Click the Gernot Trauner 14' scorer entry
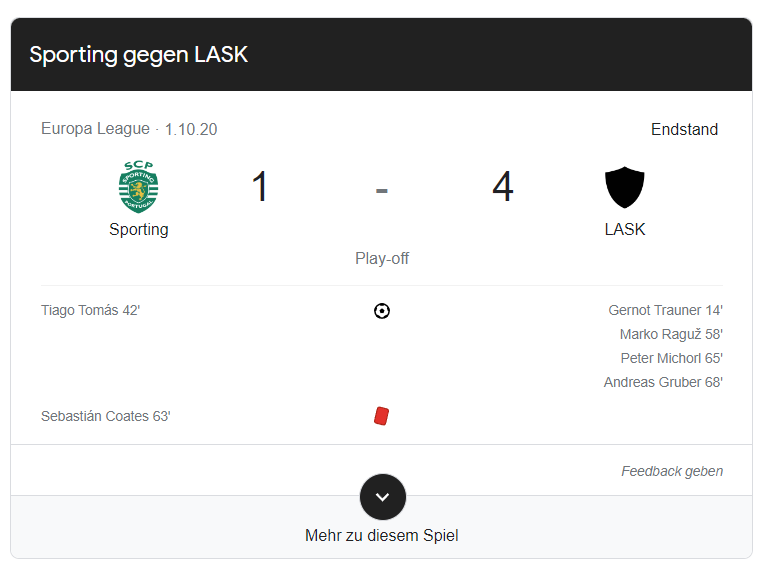The image size is (779, 563). [665, 311]
